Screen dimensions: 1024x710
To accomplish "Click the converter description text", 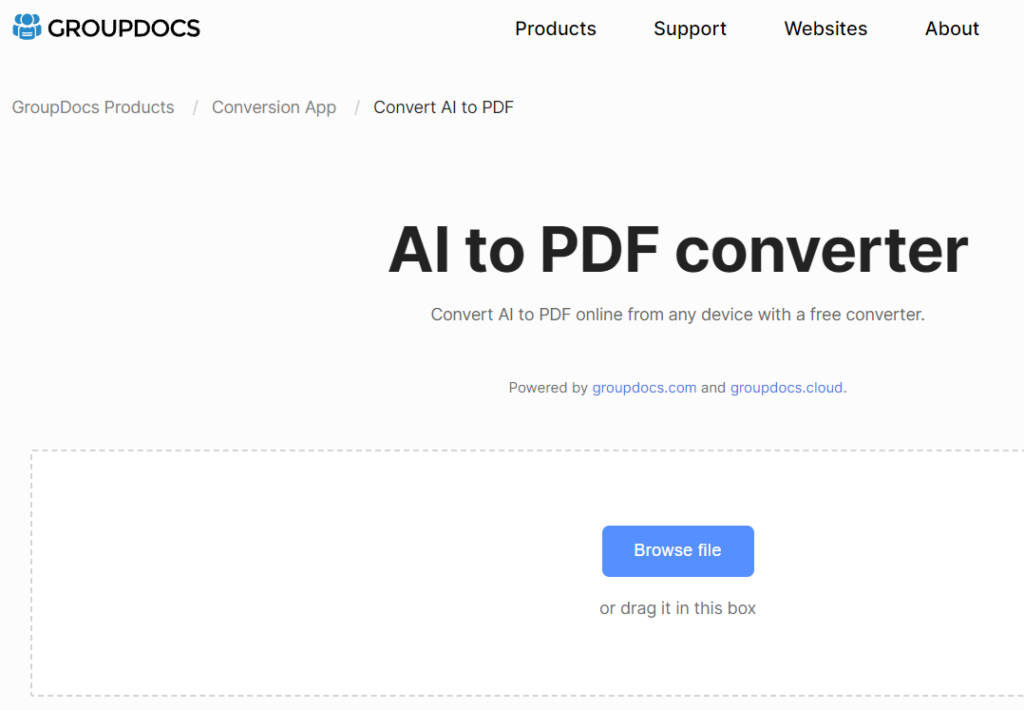I will 677,314.
